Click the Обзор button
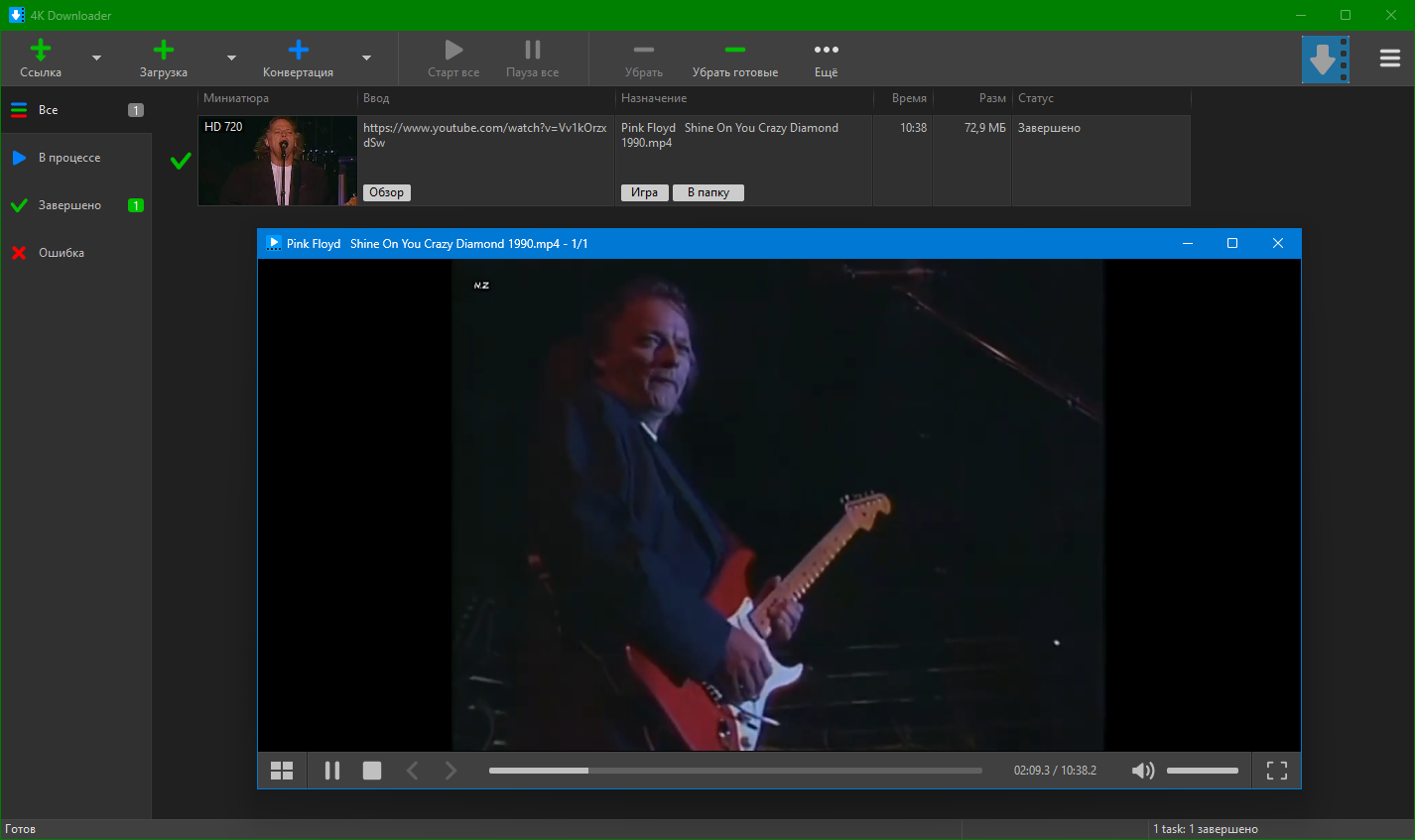 click(386, 192)
